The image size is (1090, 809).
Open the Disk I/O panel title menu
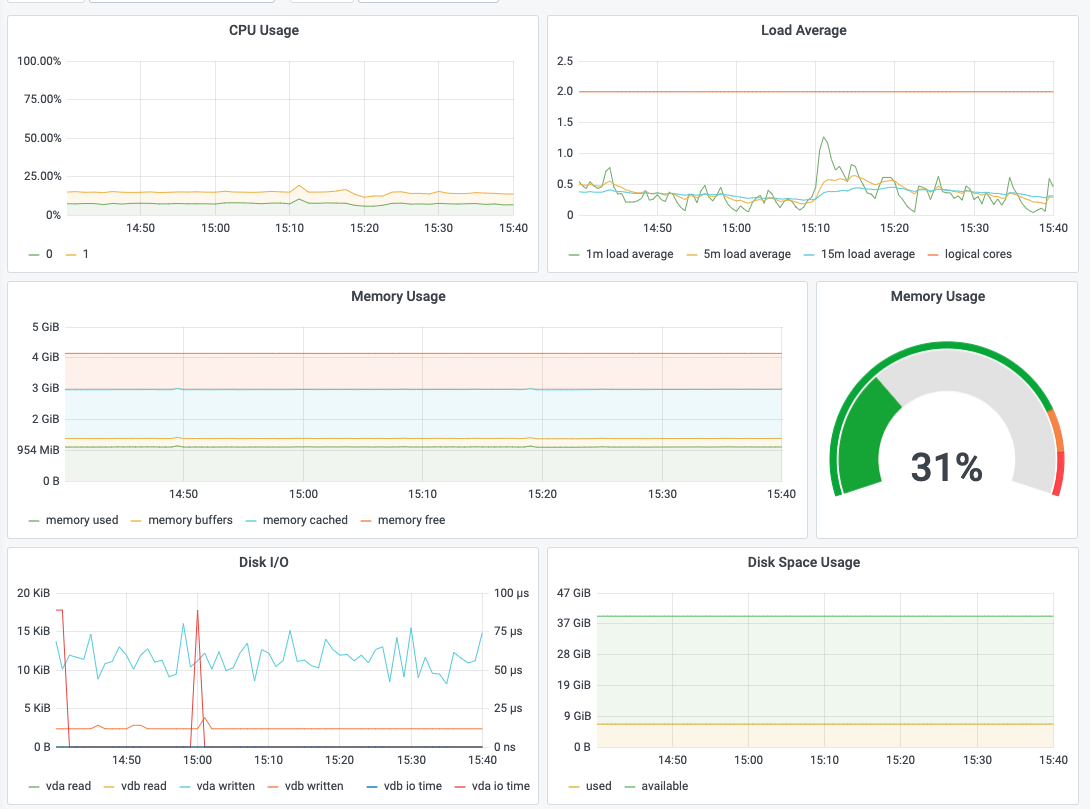pos(263,562)
